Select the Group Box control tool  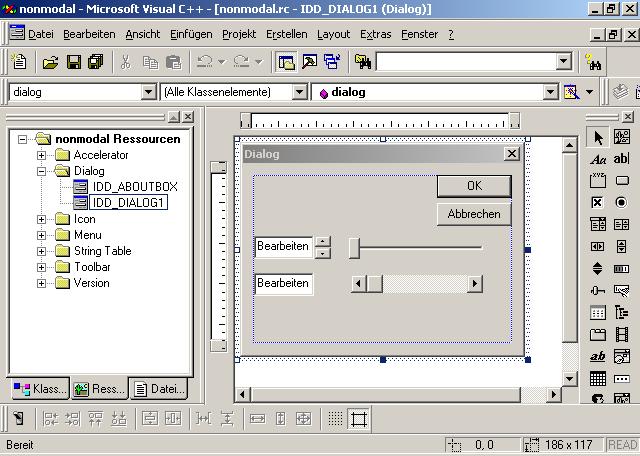(598, 181)
